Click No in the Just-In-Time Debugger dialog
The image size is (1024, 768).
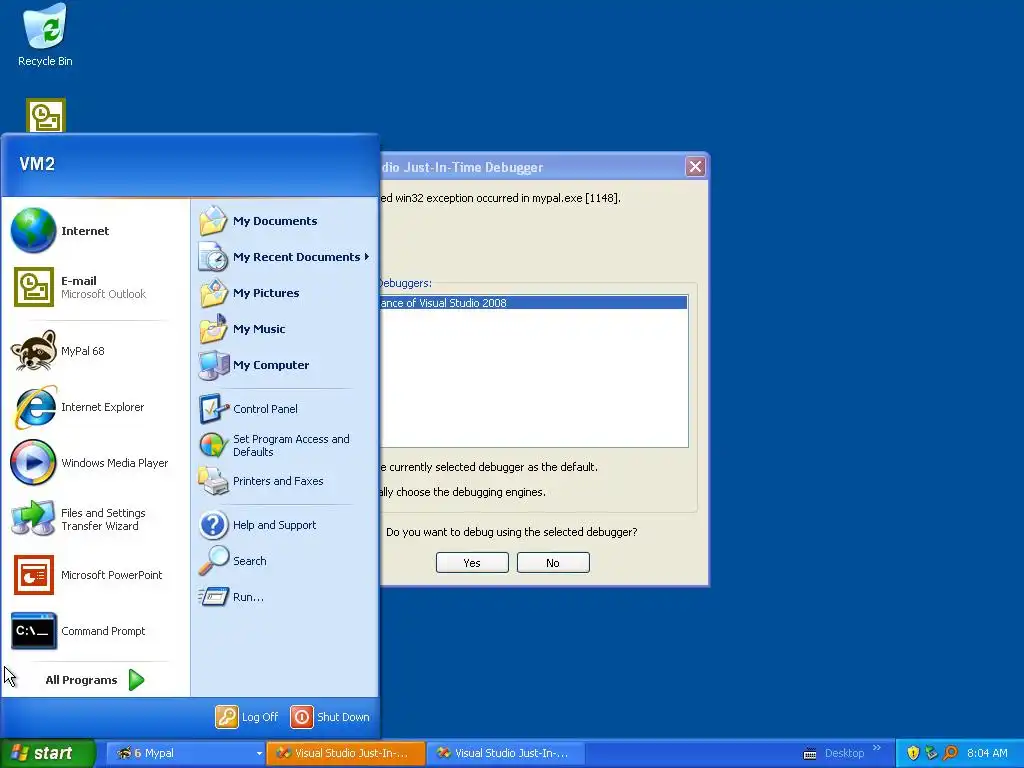tap(553, 563)
